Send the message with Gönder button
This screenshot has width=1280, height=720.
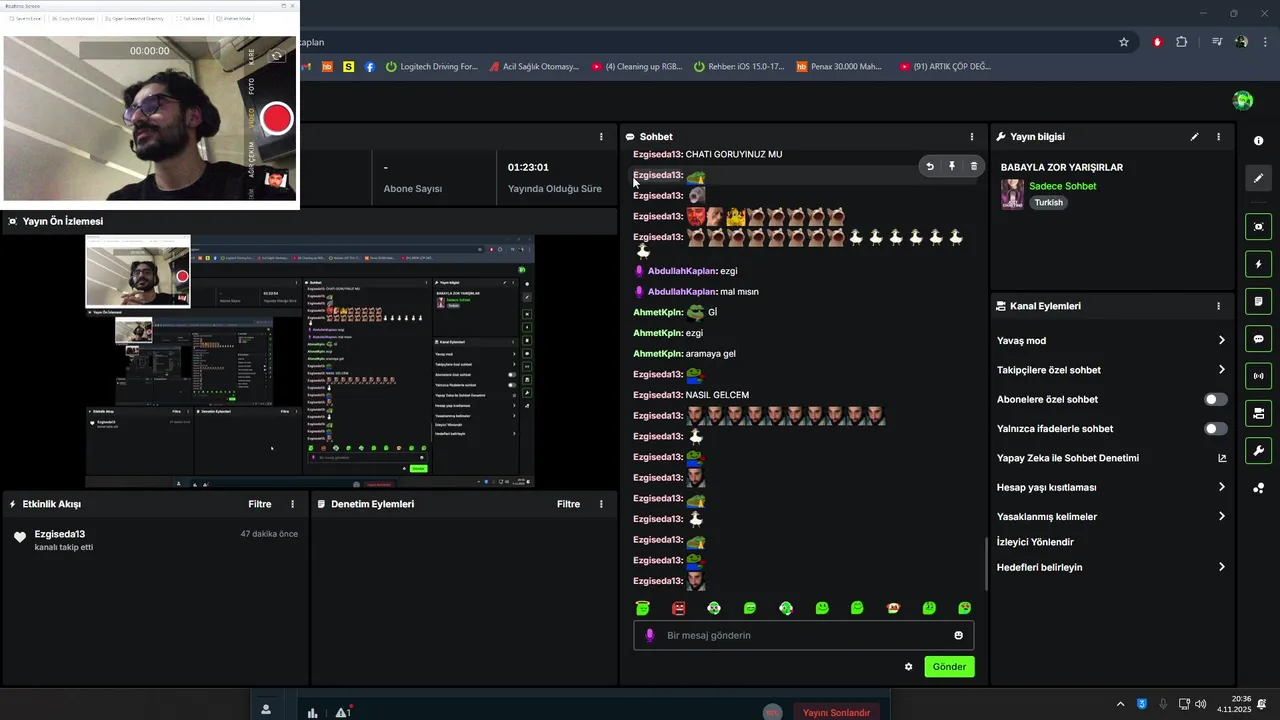(949, 667)
